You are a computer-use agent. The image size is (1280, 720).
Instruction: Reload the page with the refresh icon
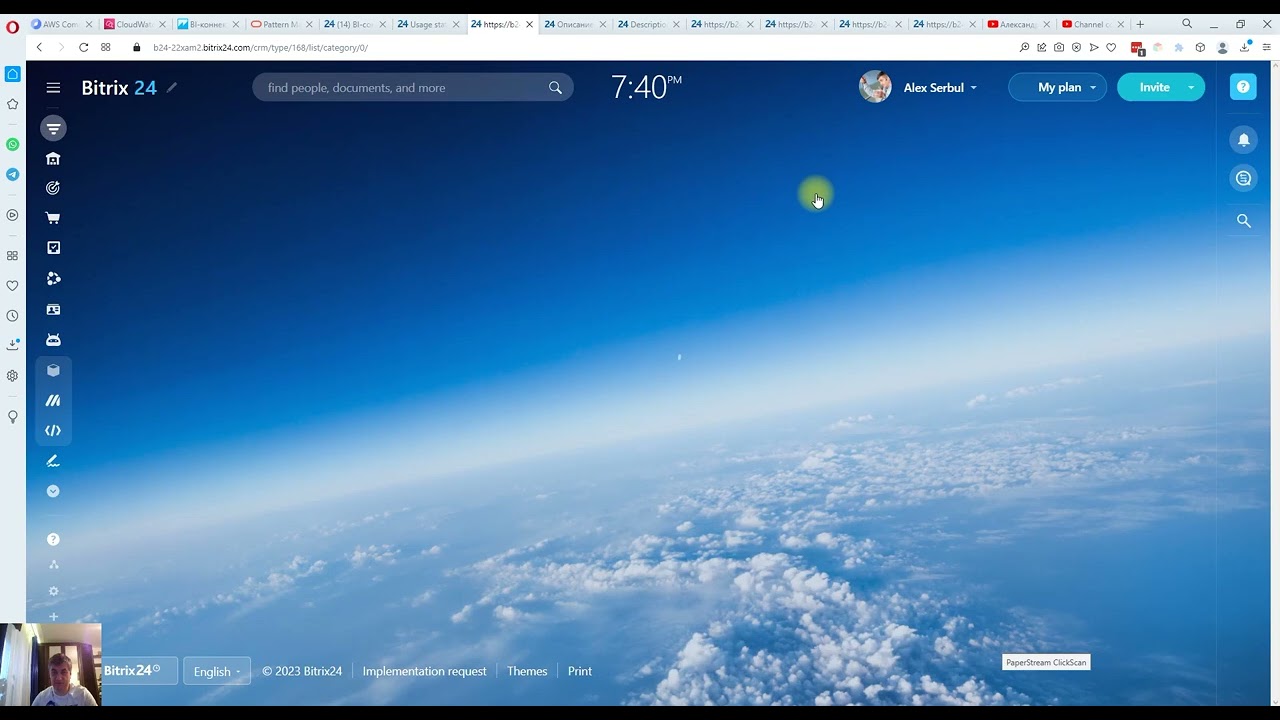pyautogui.click(x=83, y=47)
